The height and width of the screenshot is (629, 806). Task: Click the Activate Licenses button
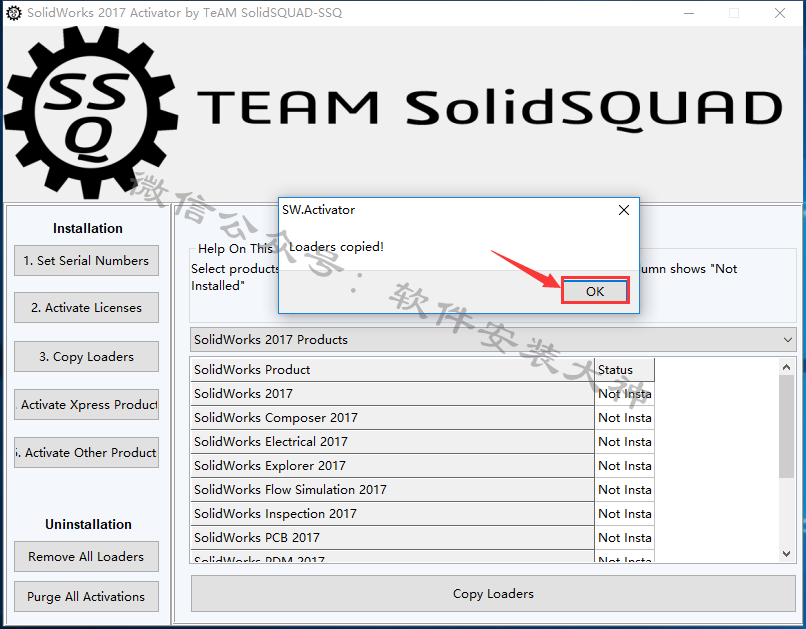coord(86,307)
